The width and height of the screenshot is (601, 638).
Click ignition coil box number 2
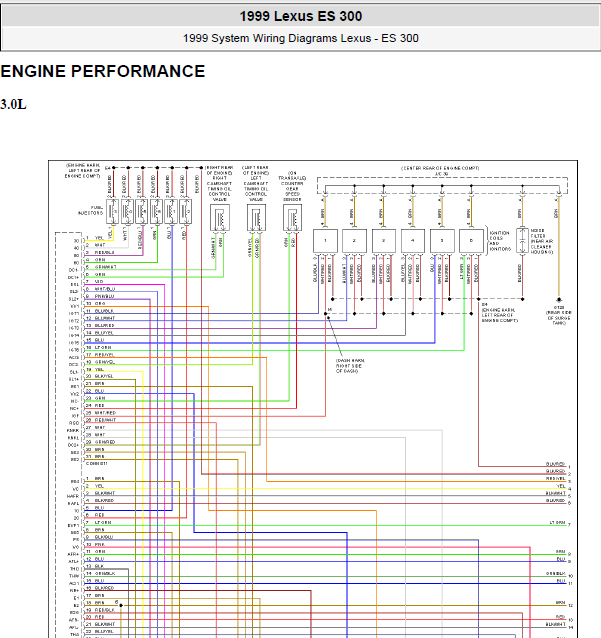pyautogui.click(x=354, y=241)
